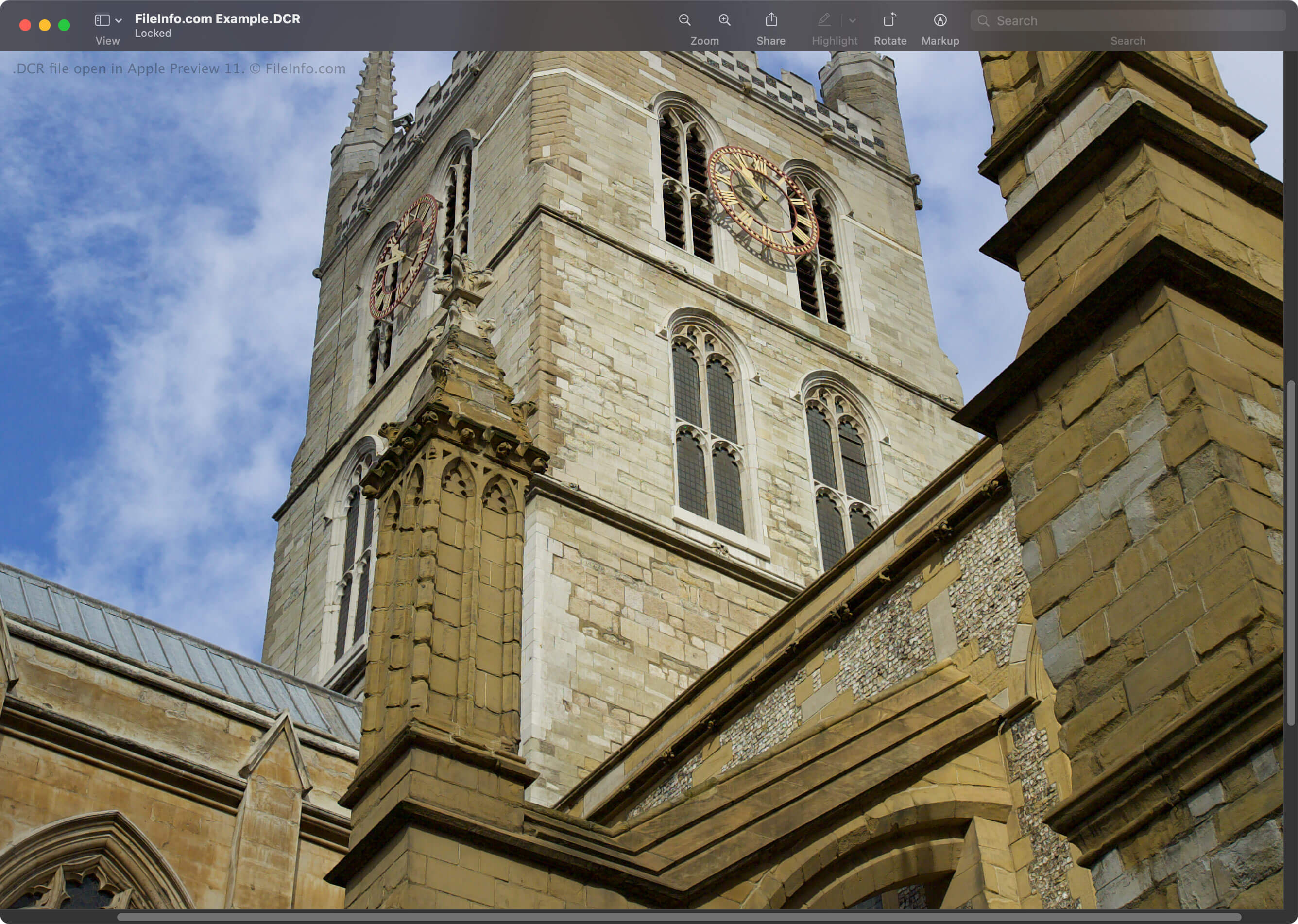Expand the View menu chevron
The width and height of the screenshot is (1298, 924).
(x=119, y=20)
